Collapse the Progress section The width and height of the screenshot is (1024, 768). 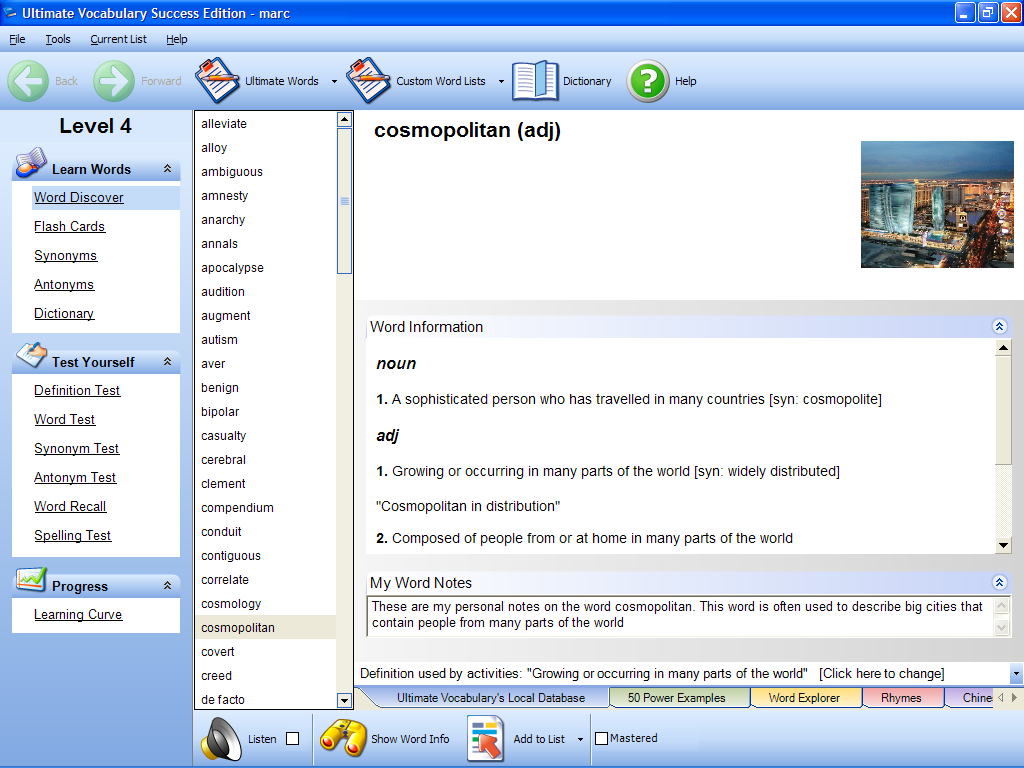167,586
